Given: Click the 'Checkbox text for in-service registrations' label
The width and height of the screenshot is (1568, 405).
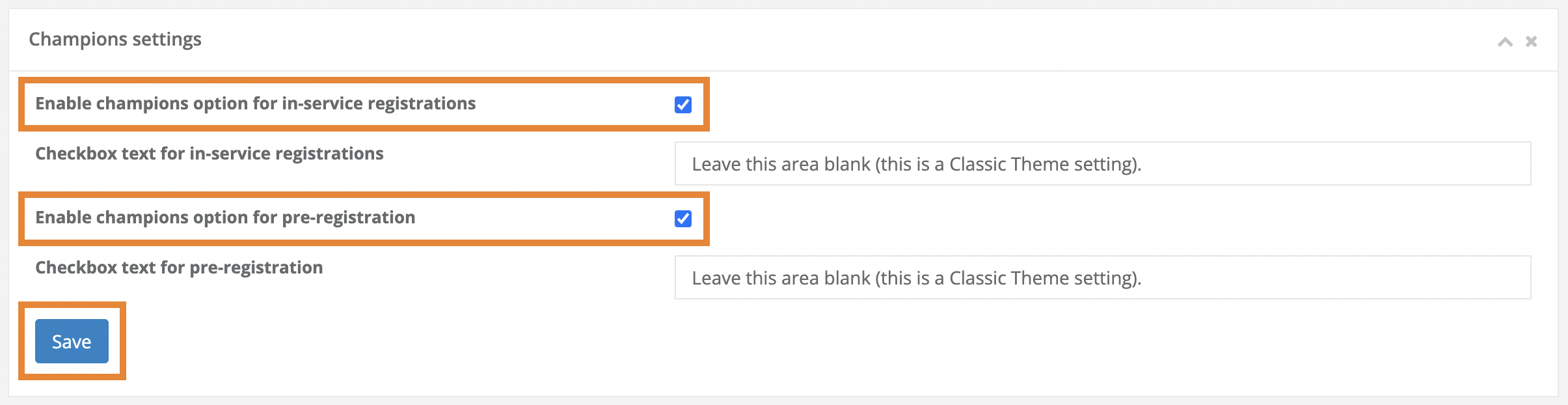Looking at the screenshot, I should (x=209, y=154).
